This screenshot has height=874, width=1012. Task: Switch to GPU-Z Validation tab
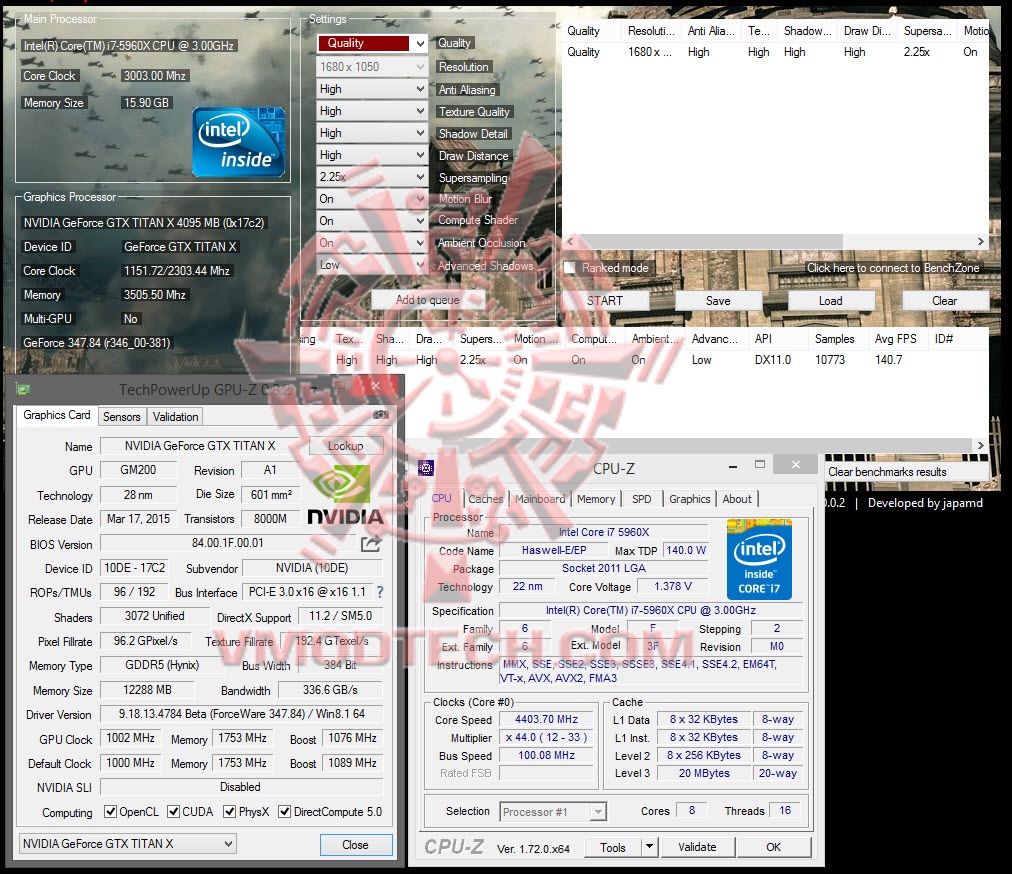coord(175,416)
